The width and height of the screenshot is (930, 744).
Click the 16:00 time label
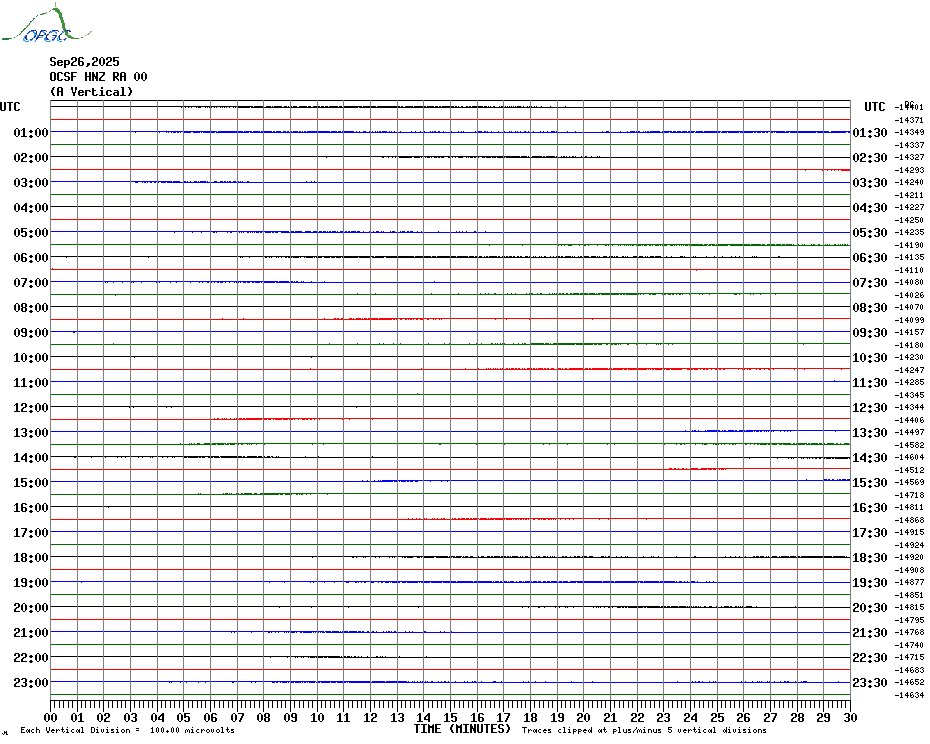31,507
